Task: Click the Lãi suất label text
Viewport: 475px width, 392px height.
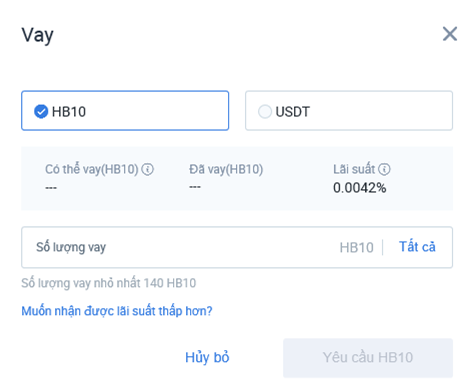Action: click(x=354, y=169)
